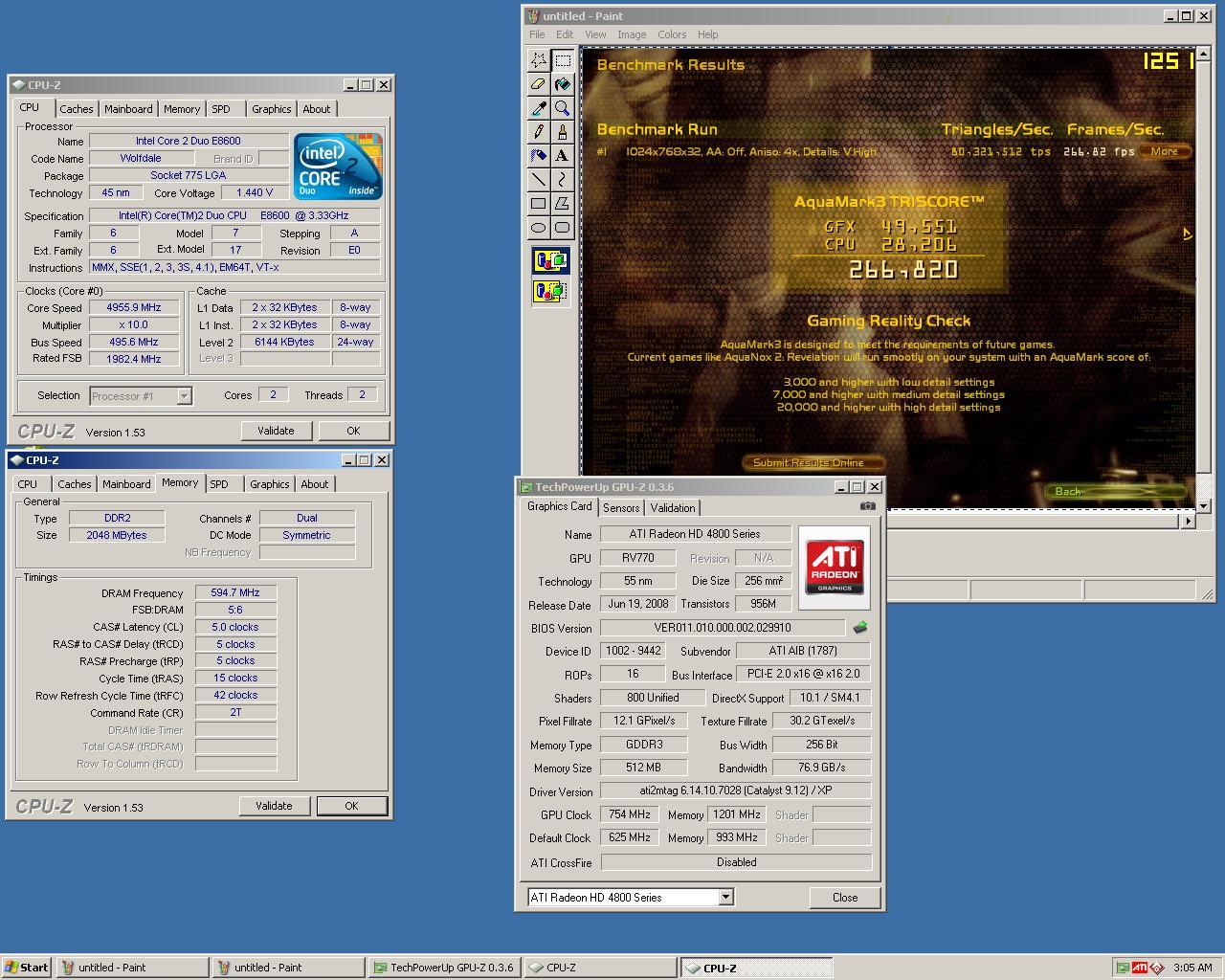Select the Polygon shape tool
Image resolution: width=1225 pixels, height=980 pixels.
[x=563, y=204]
